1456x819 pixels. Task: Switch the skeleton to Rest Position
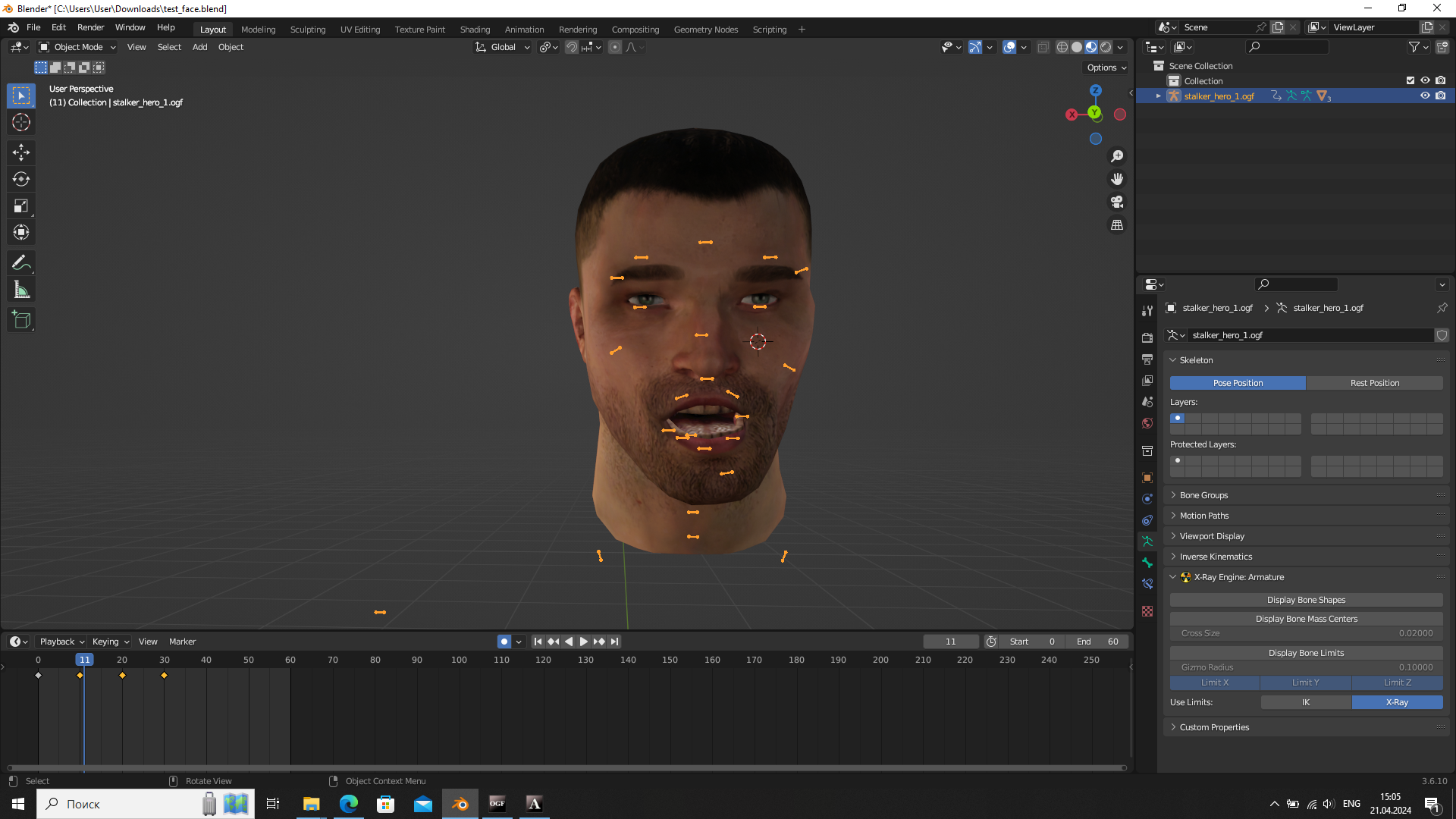[1375, 383]
